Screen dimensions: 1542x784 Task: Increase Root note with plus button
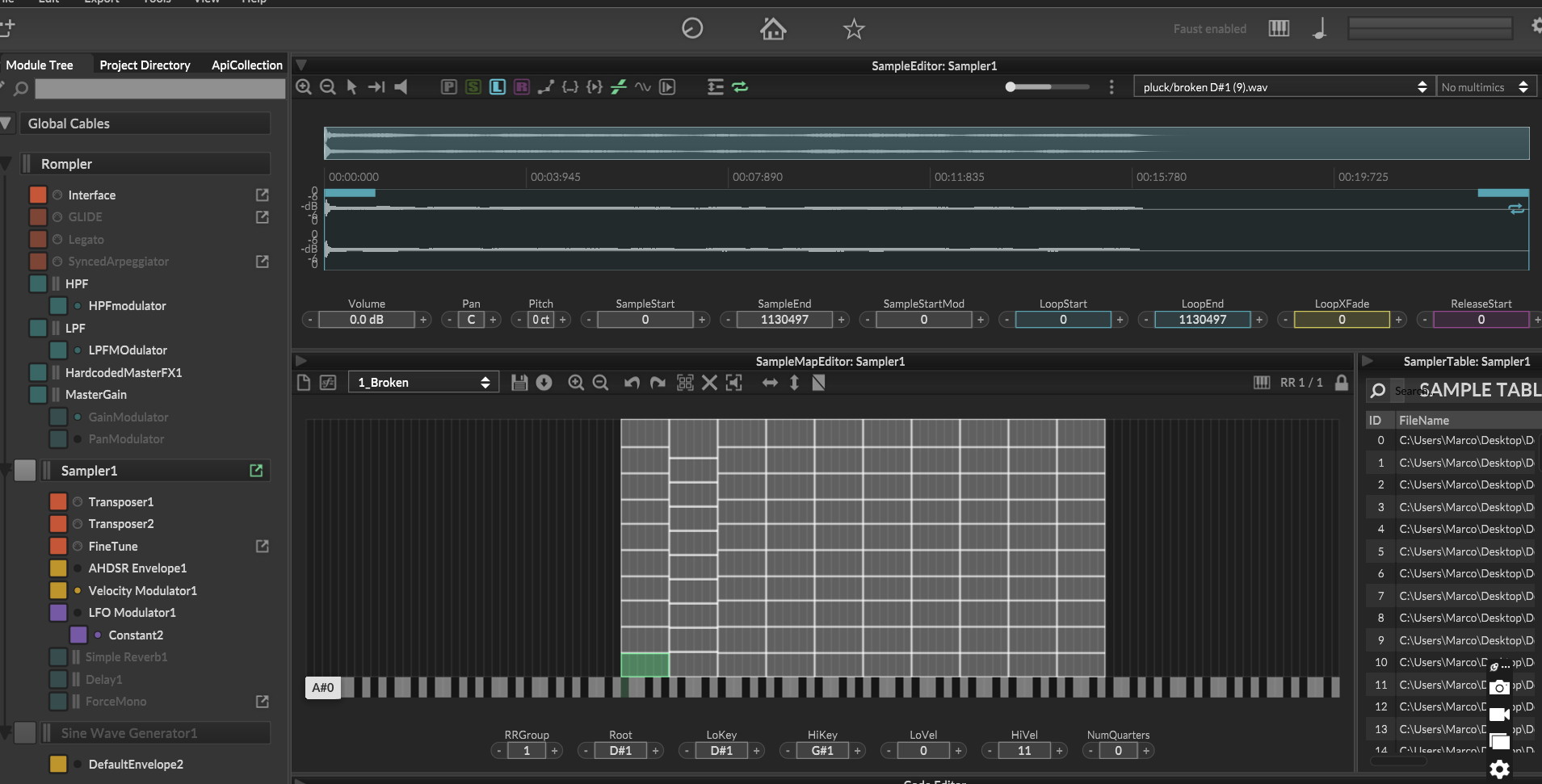click(656, 751)
